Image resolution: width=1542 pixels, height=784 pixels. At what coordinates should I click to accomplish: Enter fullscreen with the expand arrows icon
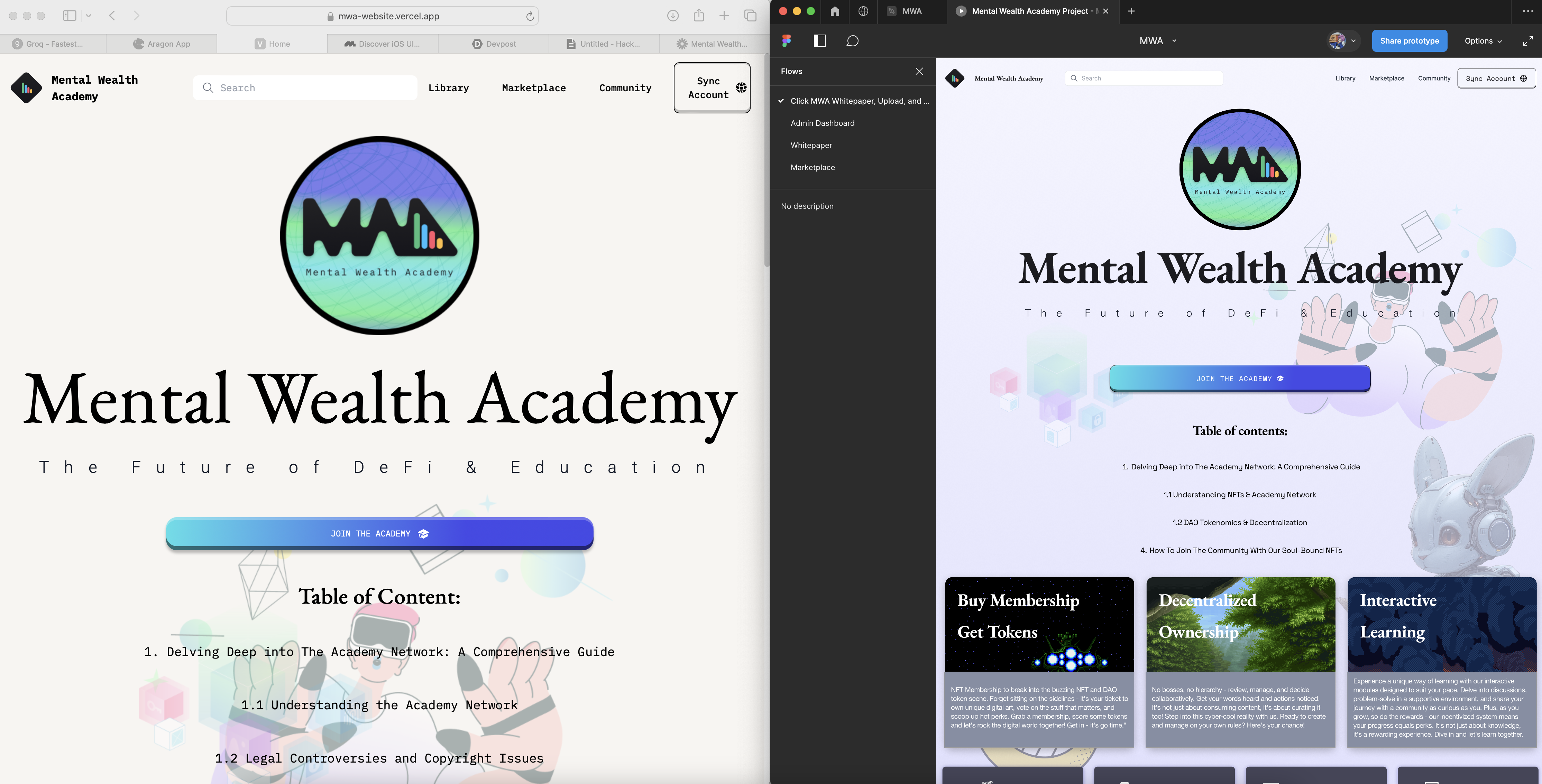pos(1527,41)
